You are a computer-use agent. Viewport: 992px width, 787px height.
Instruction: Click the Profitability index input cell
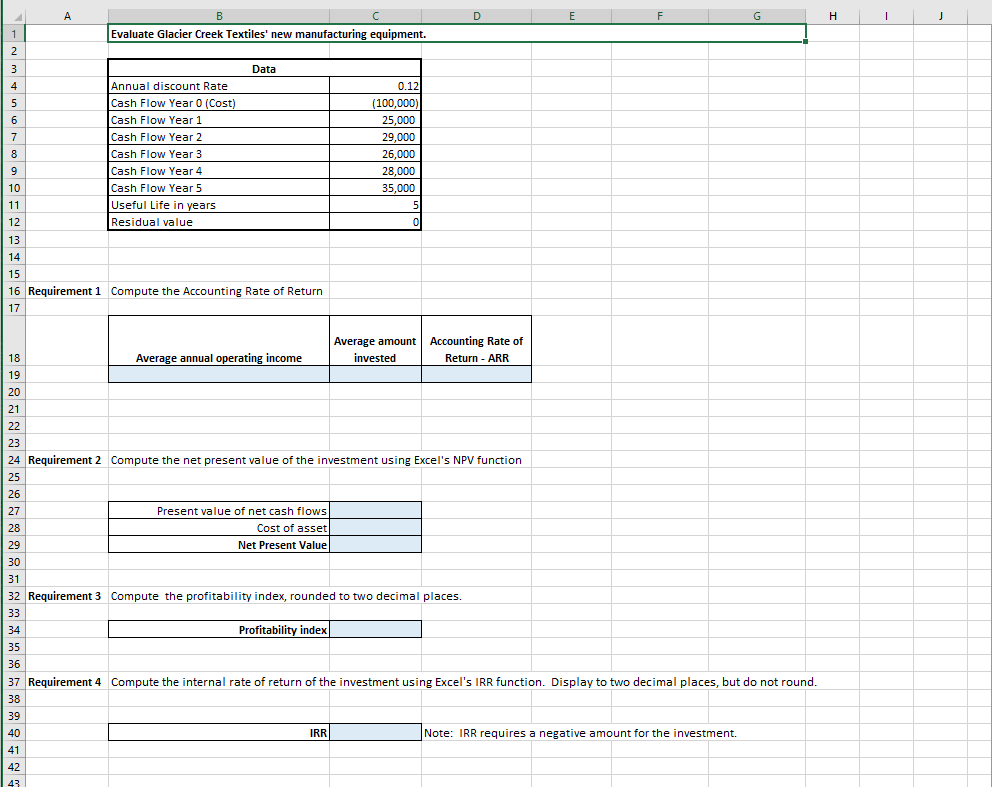pos(375,629)
